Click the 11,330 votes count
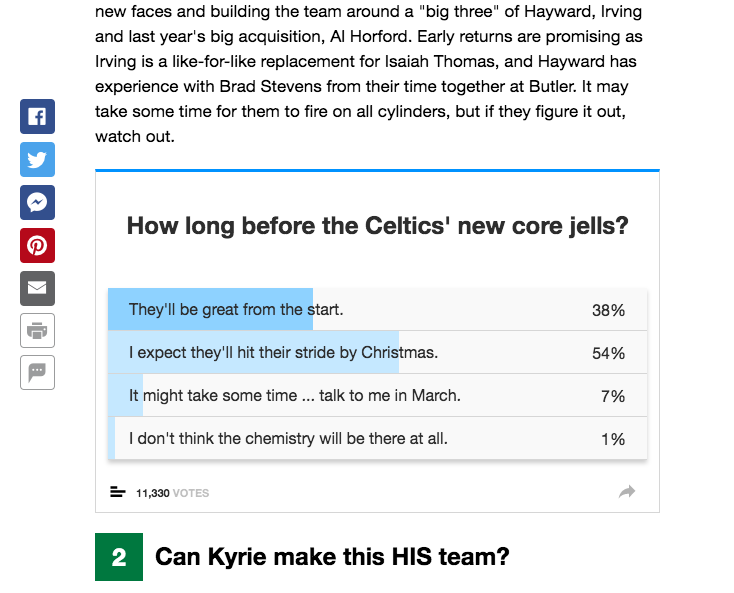734x593 pixels. [x=172, y=493]
